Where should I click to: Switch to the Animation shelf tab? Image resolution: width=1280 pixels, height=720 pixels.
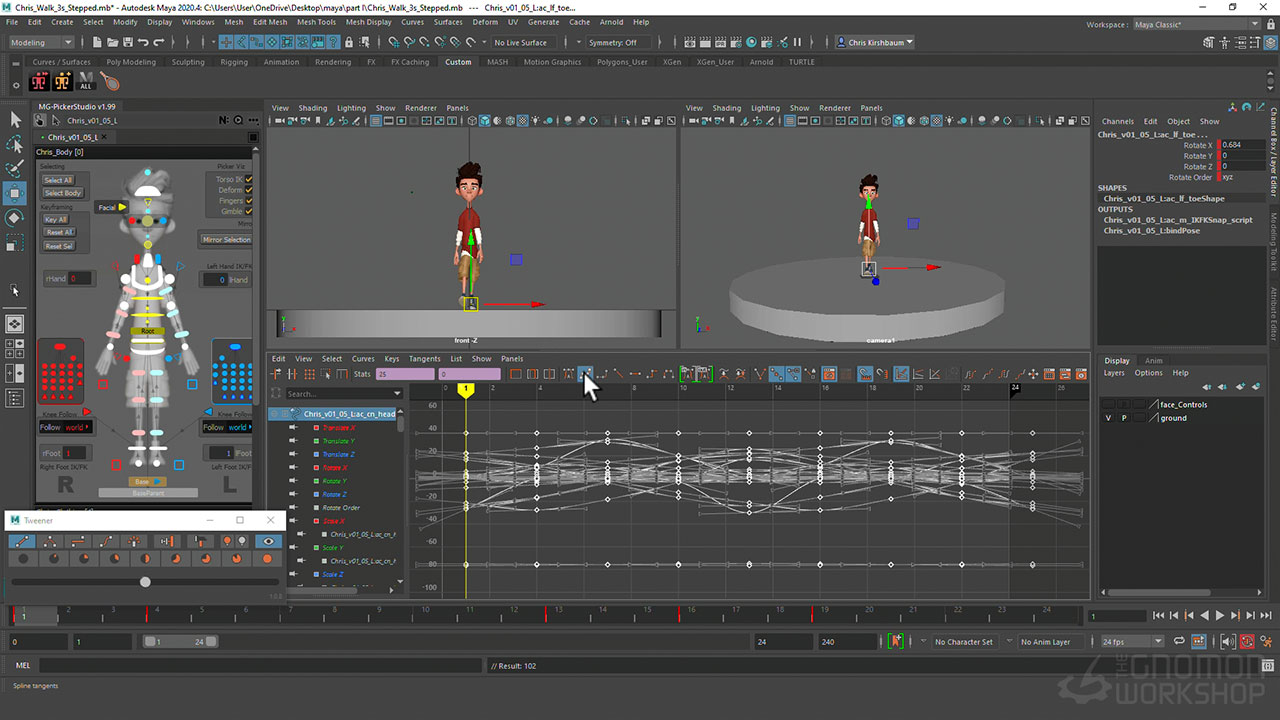(281, 62)
